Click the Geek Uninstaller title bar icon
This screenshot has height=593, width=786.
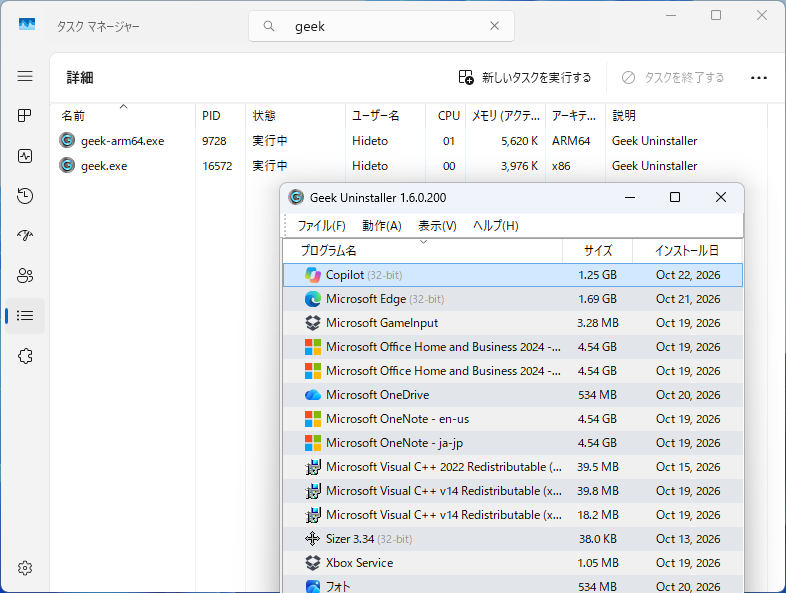pyautogui.click(x=296, y=197)
